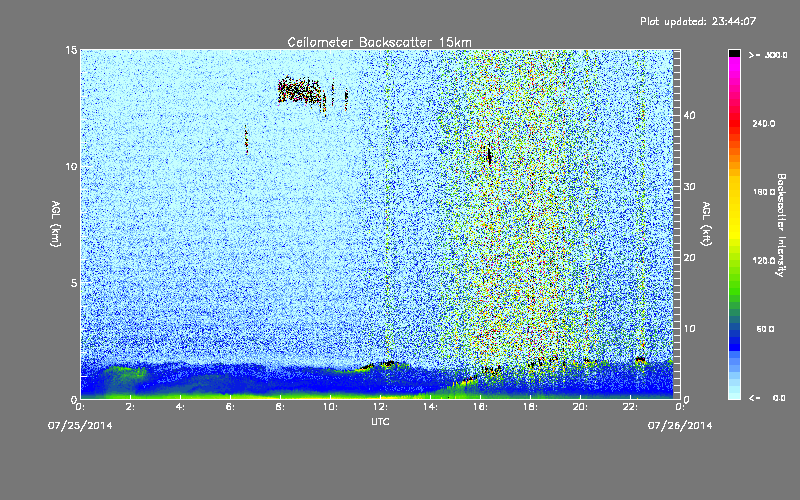
Task: Click the '20:' hour tick label
Action: (x=580, y=407)
